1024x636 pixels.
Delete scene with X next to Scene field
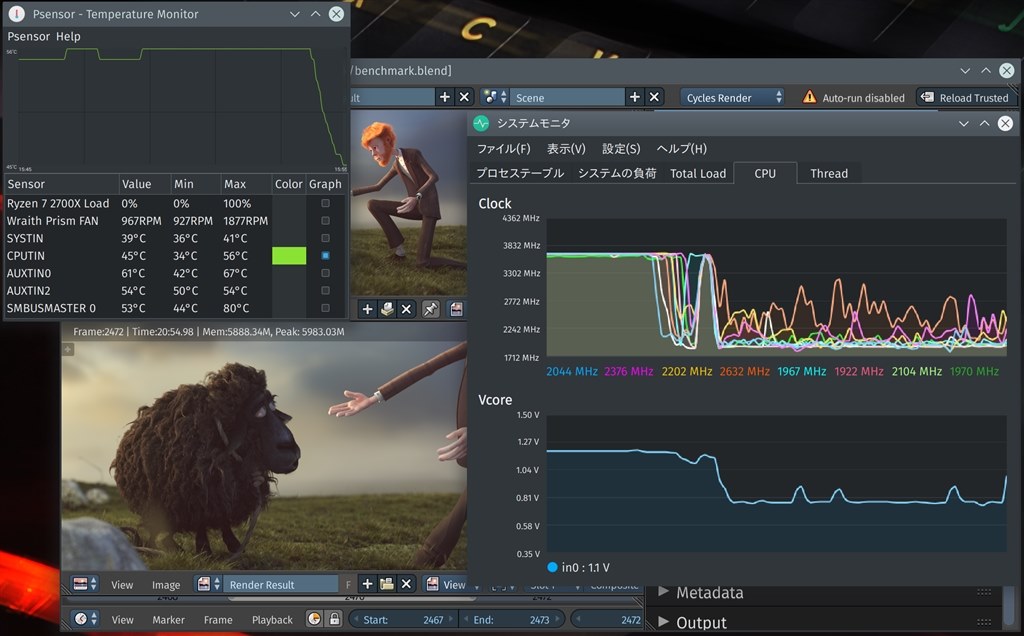tap(654, 97)
